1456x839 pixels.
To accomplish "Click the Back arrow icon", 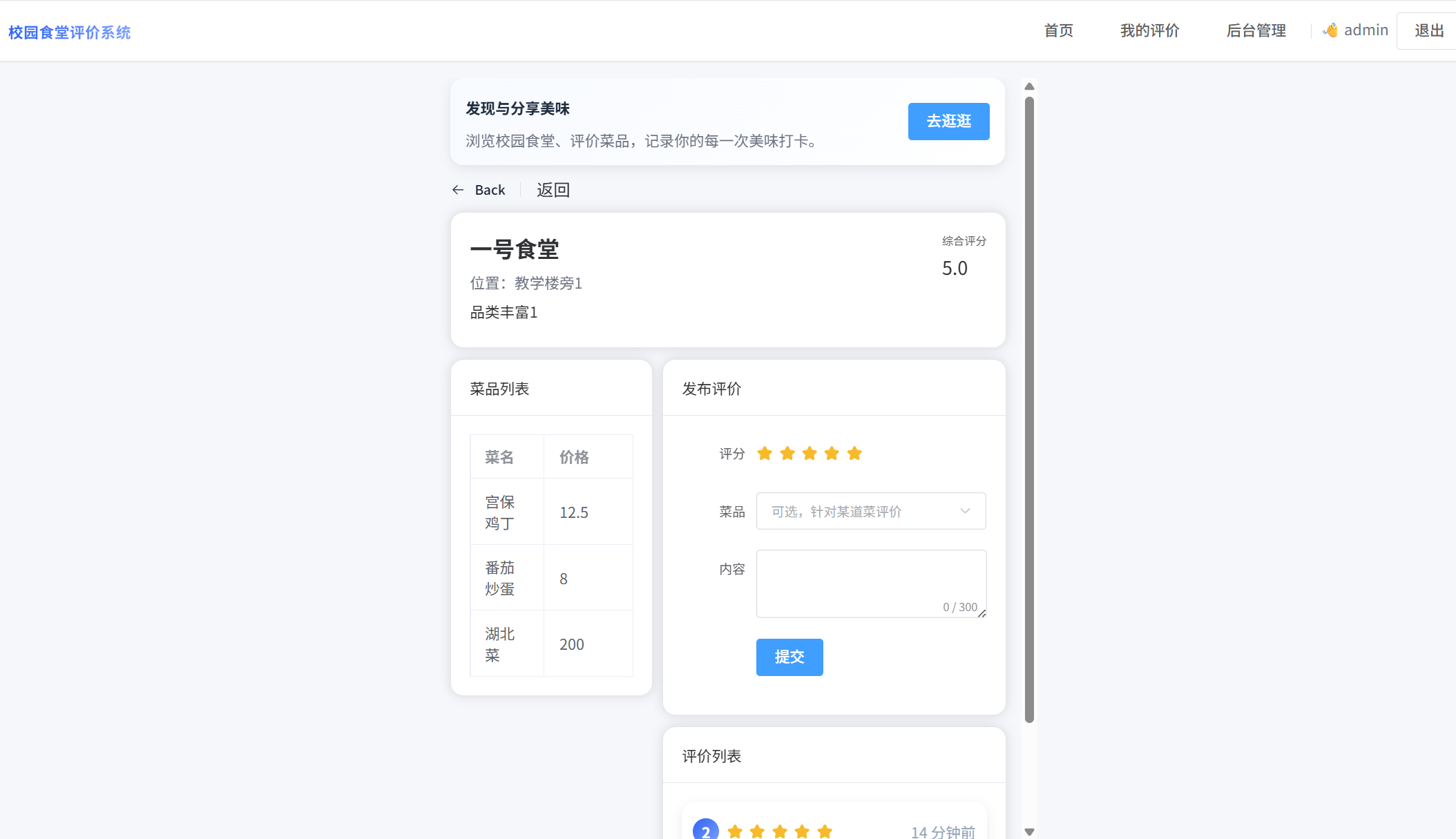I will pyautogui.click(x=458, y=190).
